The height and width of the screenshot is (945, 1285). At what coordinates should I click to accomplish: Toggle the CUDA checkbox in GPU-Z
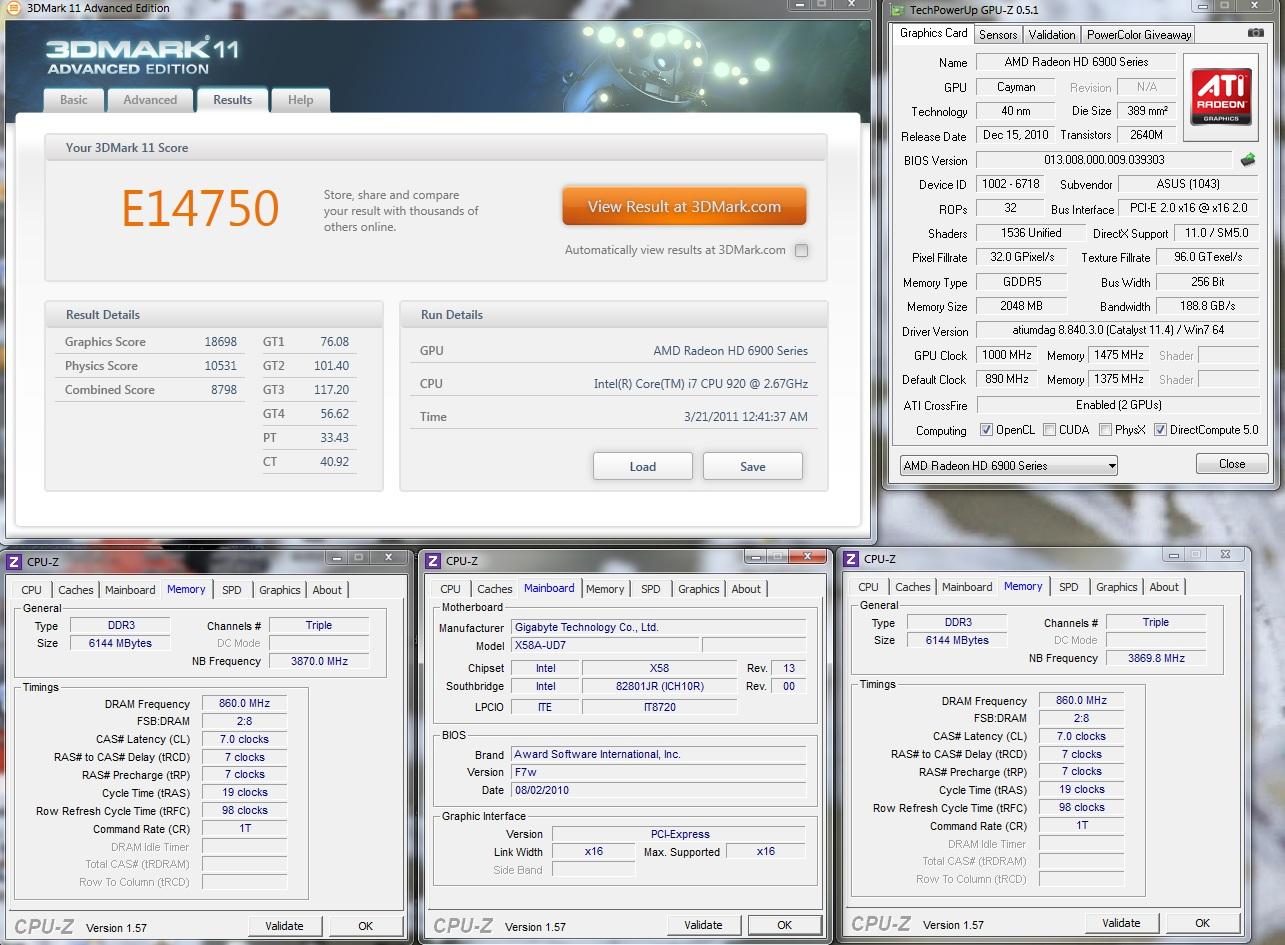[1049, 430]
